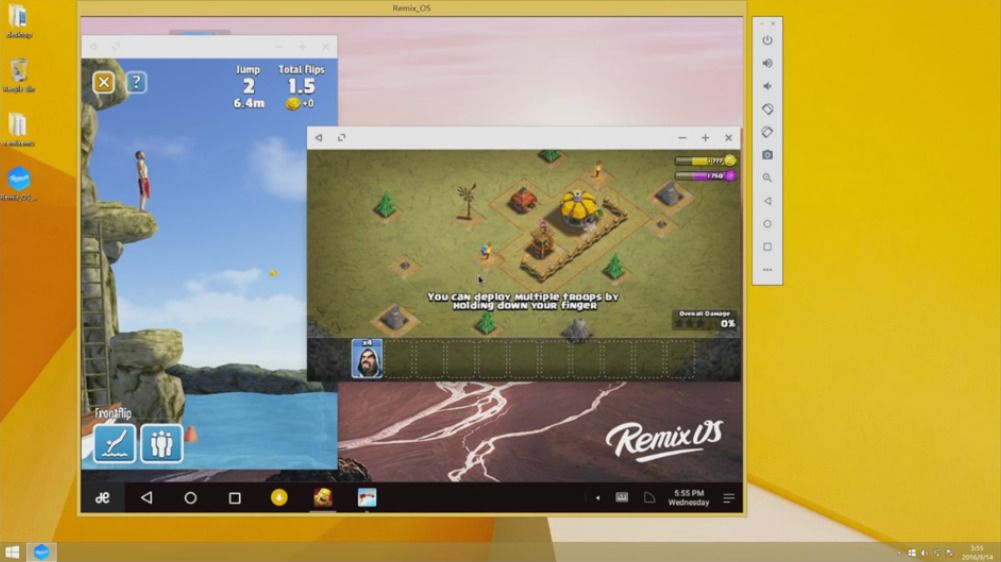Open the Recycle Bin desktop icon
This screenshot has width=1001, height=562.
[19, 75]
